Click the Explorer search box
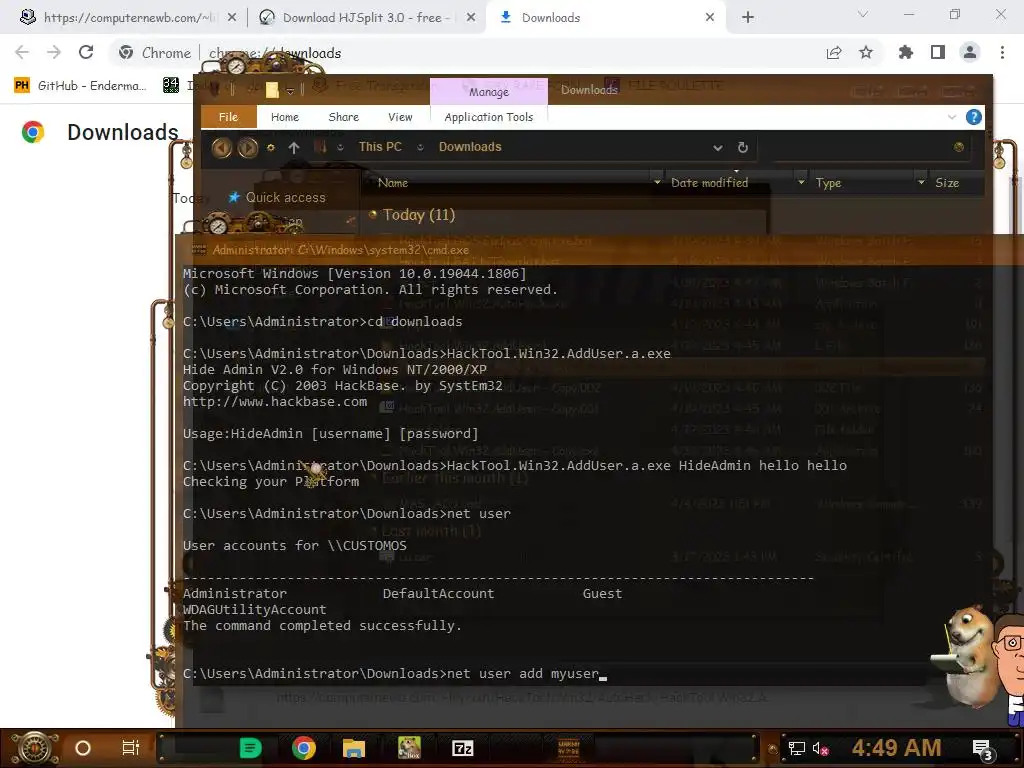Screen dimensions: 1024x768 pos(862,147)
